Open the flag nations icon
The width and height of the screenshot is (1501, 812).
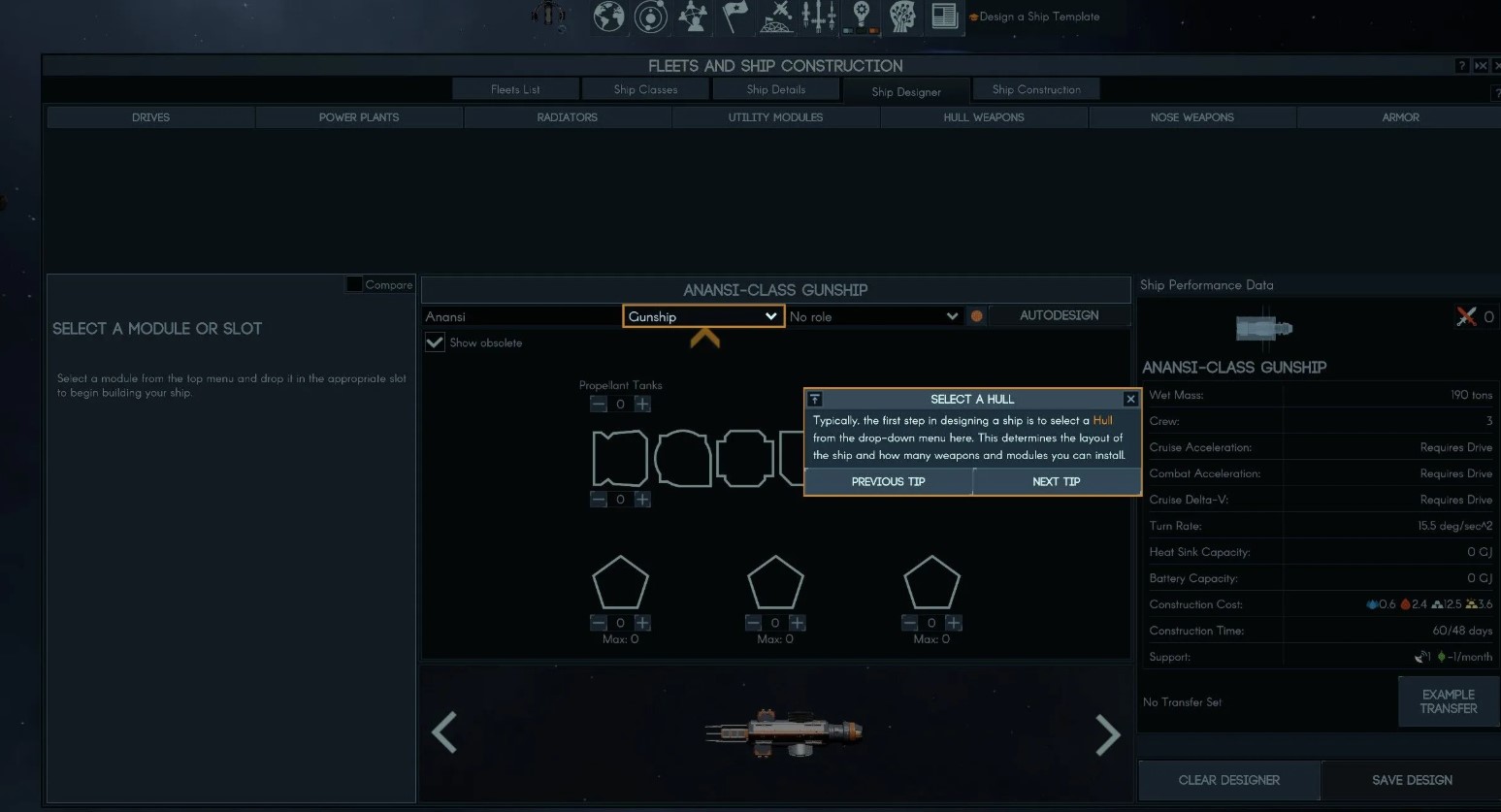tap(735, 16)
